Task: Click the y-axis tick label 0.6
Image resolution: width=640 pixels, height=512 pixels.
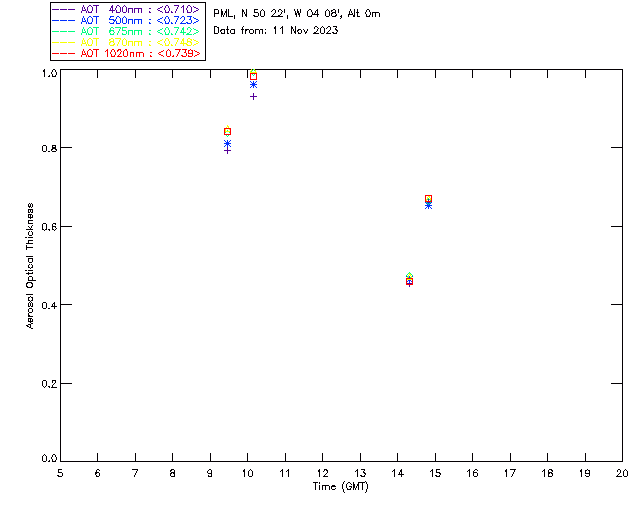Action: pos(49,227)
